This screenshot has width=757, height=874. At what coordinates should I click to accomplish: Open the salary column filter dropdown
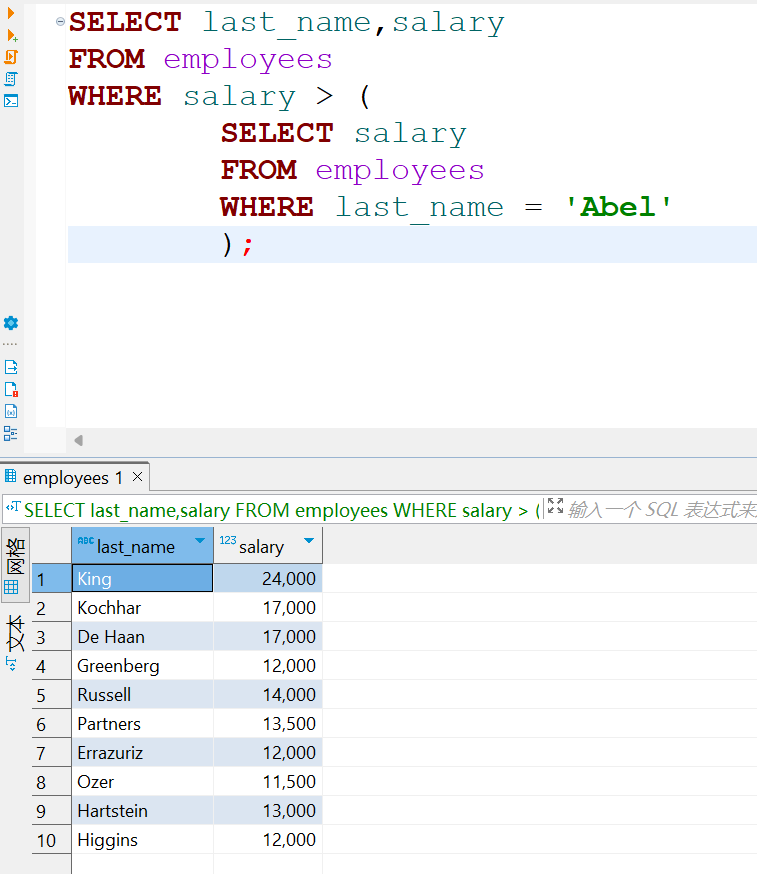pos(309,541)
